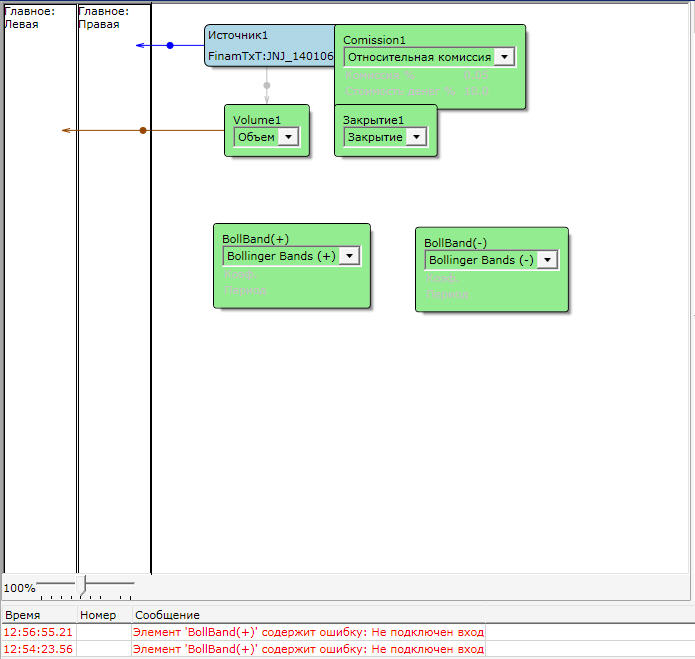695x659 pixels.
Task: Open the Закрытие dropdown in Закрытие1
Action: tap(416, 137)
